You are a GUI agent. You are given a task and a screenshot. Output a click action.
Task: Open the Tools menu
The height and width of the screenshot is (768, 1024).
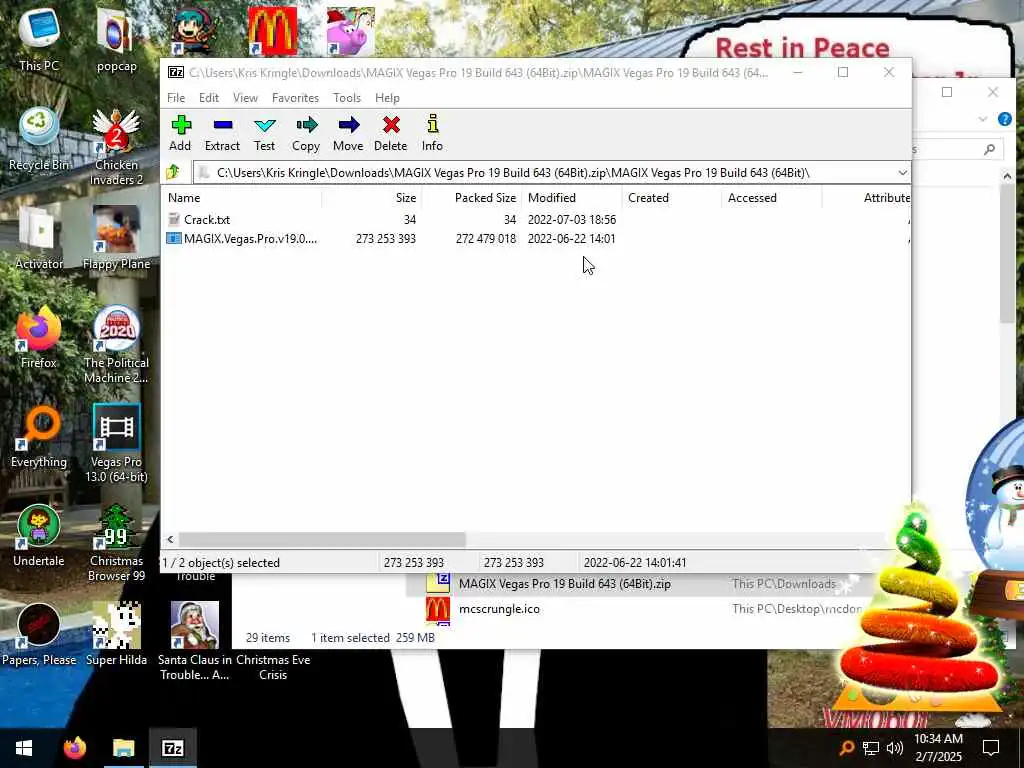[x=347, y=98]
